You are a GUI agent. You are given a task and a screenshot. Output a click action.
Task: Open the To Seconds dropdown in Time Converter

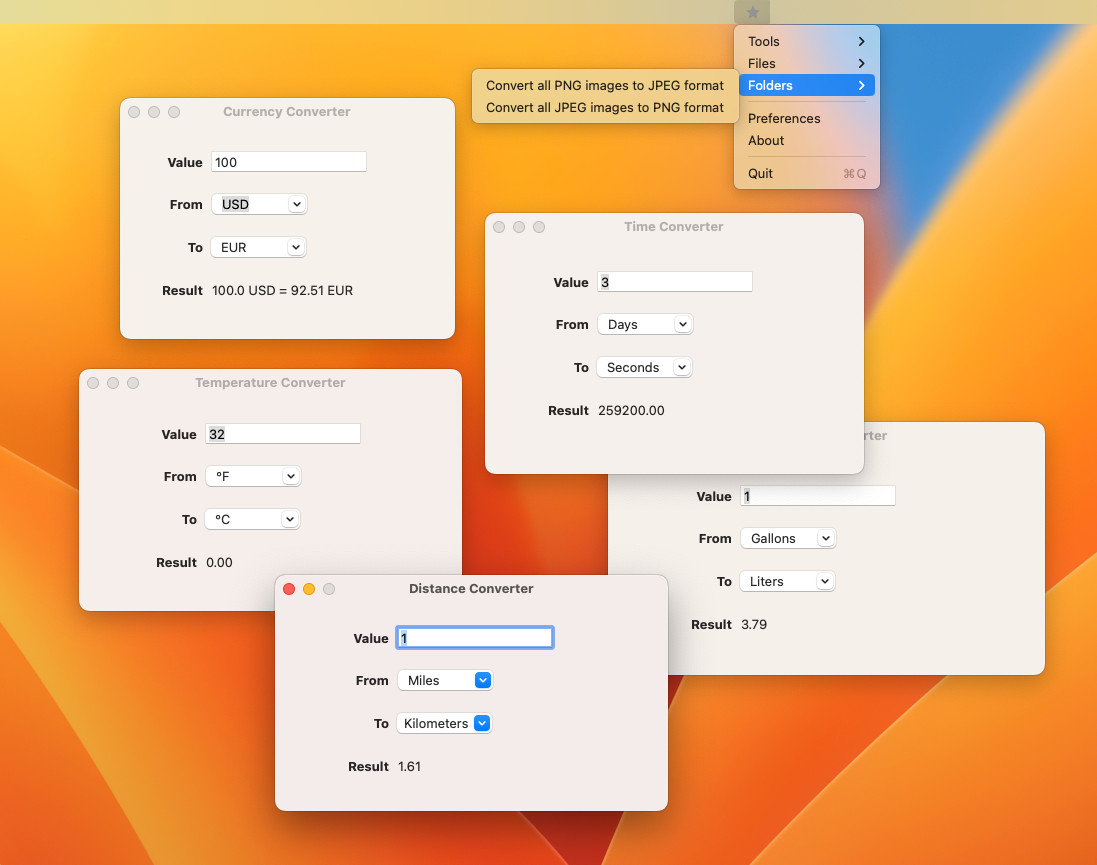click(644, 367)
